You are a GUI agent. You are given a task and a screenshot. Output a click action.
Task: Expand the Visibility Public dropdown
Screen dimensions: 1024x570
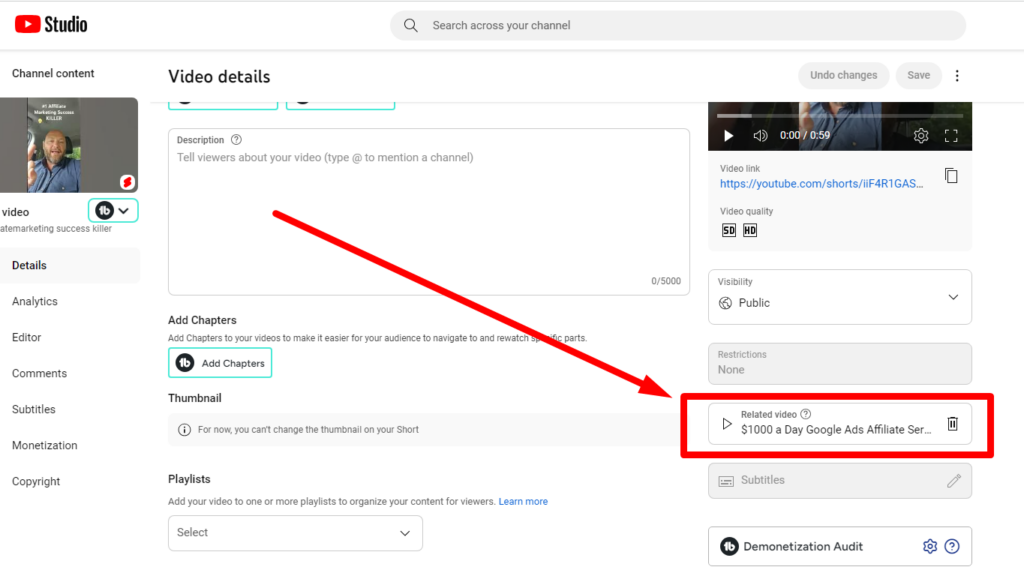pyautogui.click(x=840, y=297)
